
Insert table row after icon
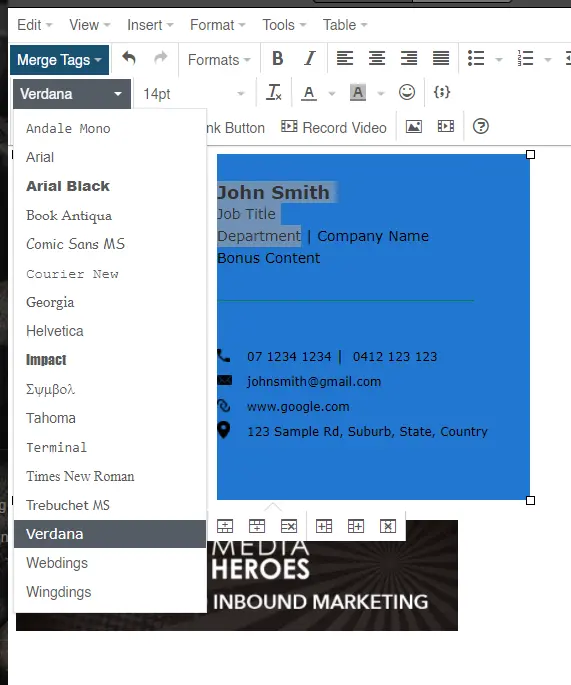257,526
